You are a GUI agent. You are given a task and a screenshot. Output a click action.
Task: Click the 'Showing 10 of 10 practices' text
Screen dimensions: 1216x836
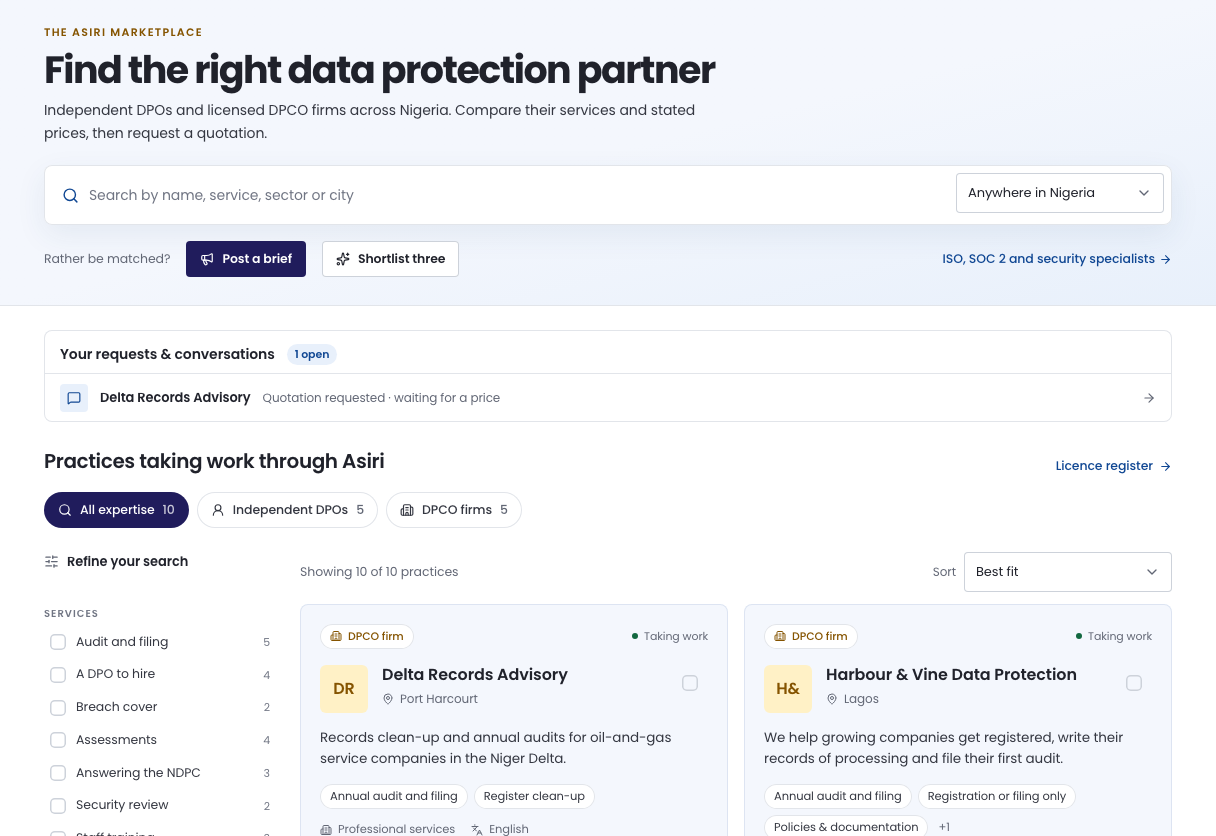379,572
